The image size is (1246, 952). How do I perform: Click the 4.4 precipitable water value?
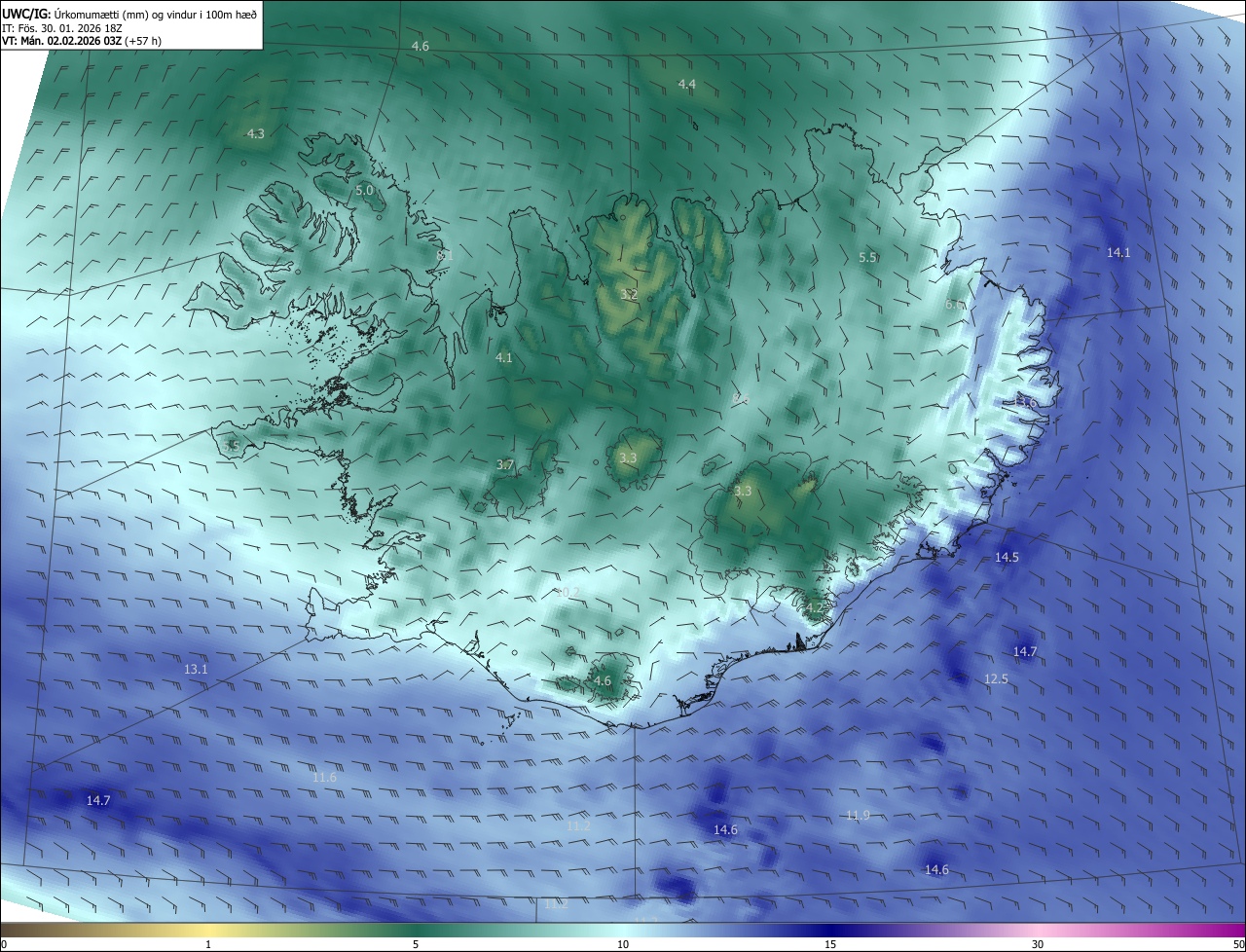tap(686, 85)
